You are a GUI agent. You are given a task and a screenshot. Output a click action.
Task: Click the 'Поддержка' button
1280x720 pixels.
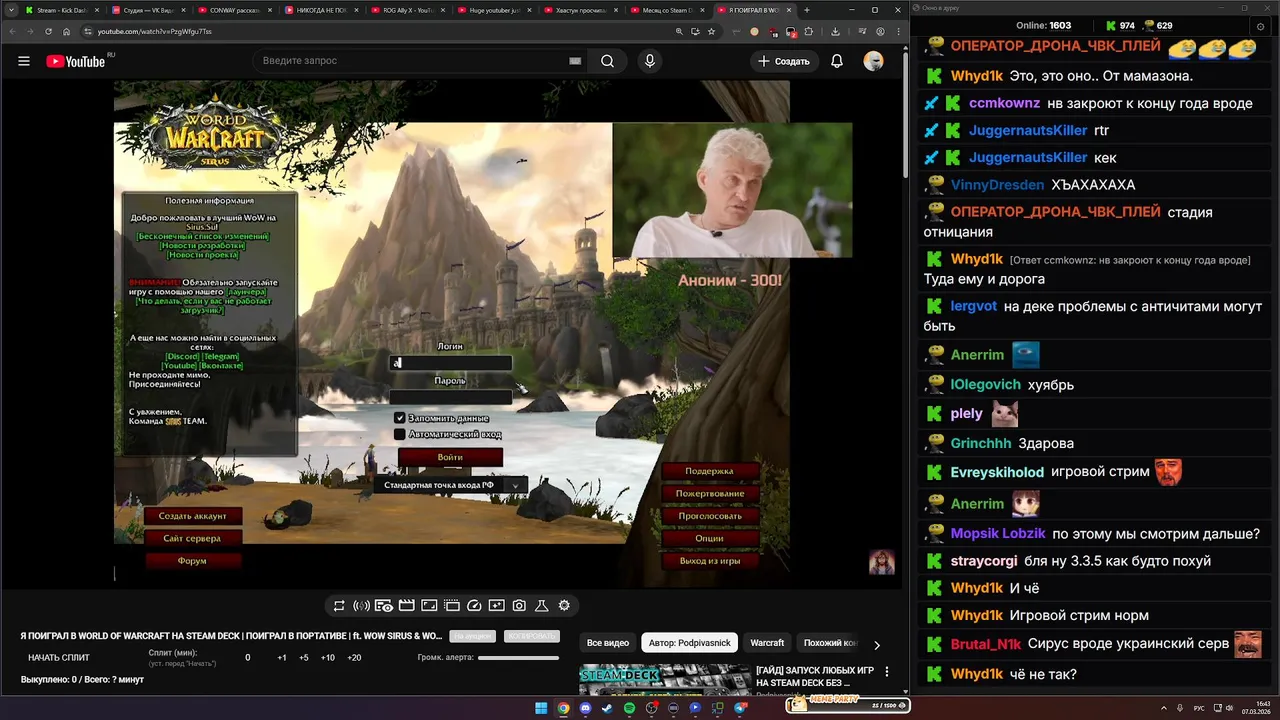(x=709, y=471)
